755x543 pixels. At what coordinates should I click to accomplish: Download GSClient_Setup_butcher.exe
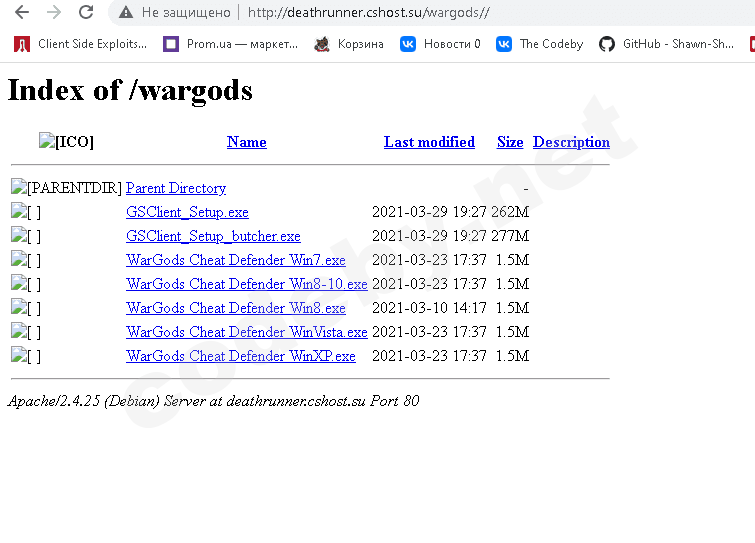[x=213, y=236]
